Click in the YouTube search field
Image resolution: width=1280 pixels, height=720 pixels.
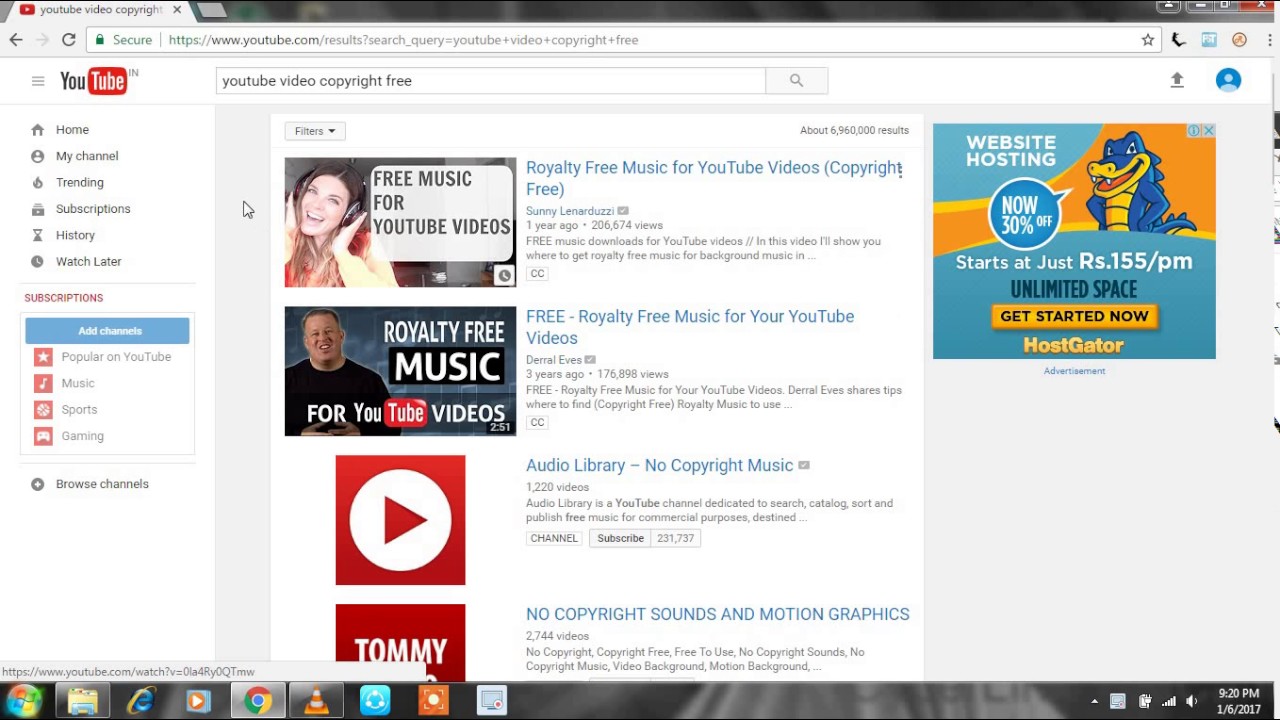(x=490, y=81)
